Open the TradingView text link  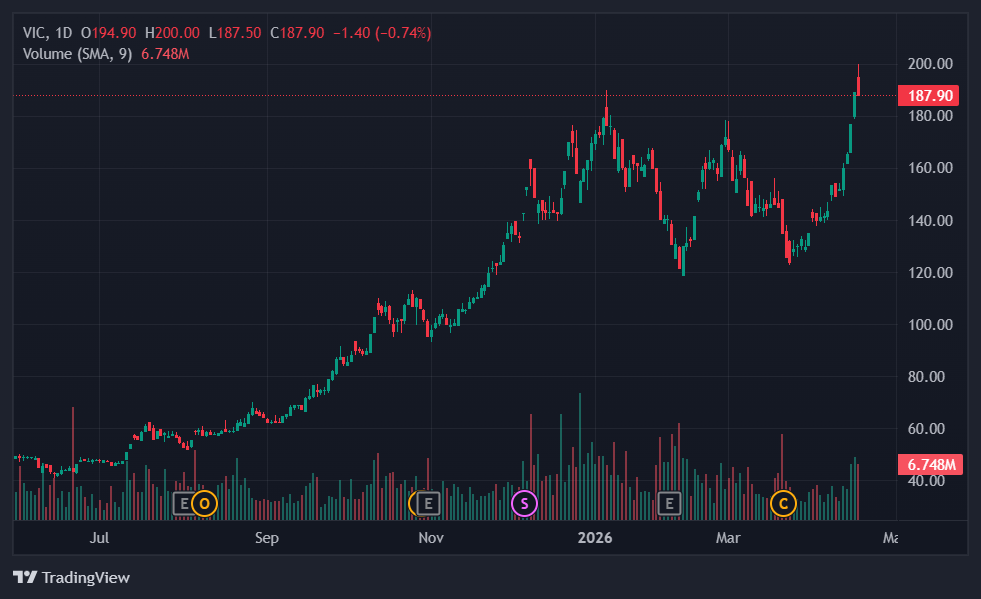(x=84, y=577)
